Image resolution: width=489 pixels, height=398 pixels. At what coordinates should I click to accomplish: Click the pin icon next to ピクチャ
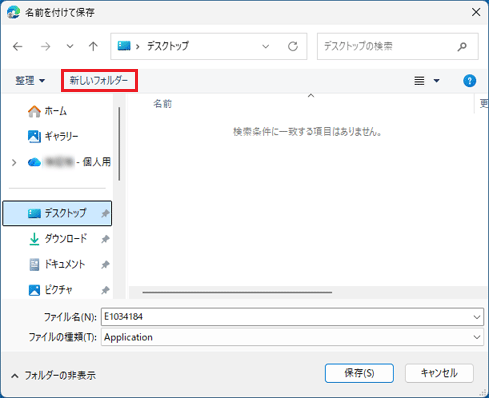coord(105,290)
